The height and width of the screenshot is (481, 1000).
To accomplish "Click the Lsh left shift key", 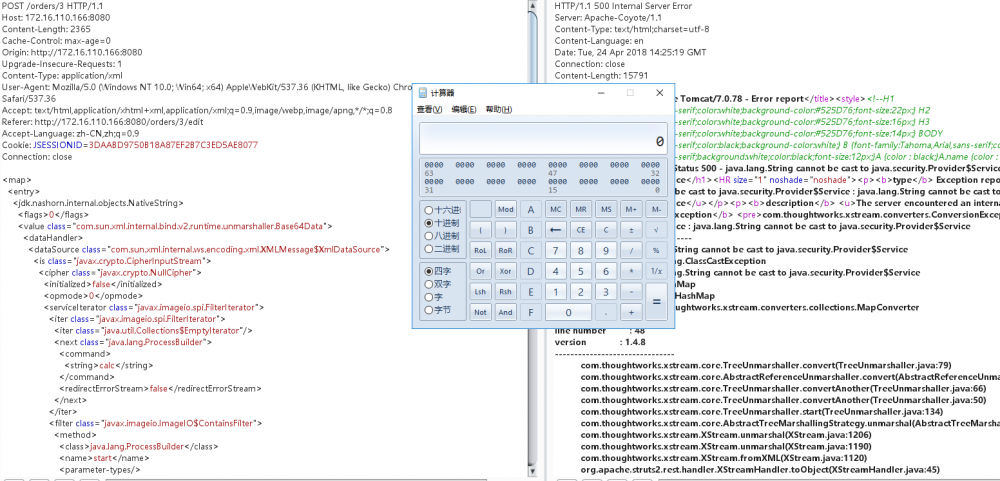I will [x=481, y=292].
